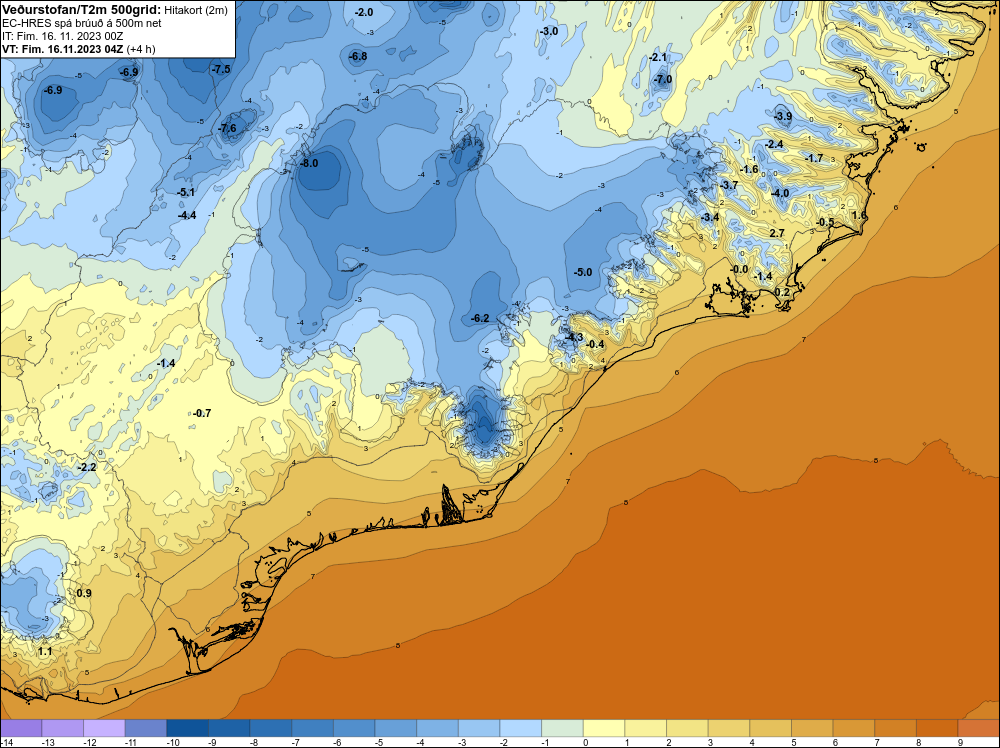Click the map title 'Veðurstofan/T2m 500grid:'
Image resolution: width=1000 pixels, height=748 pixels.
point(81,10)
